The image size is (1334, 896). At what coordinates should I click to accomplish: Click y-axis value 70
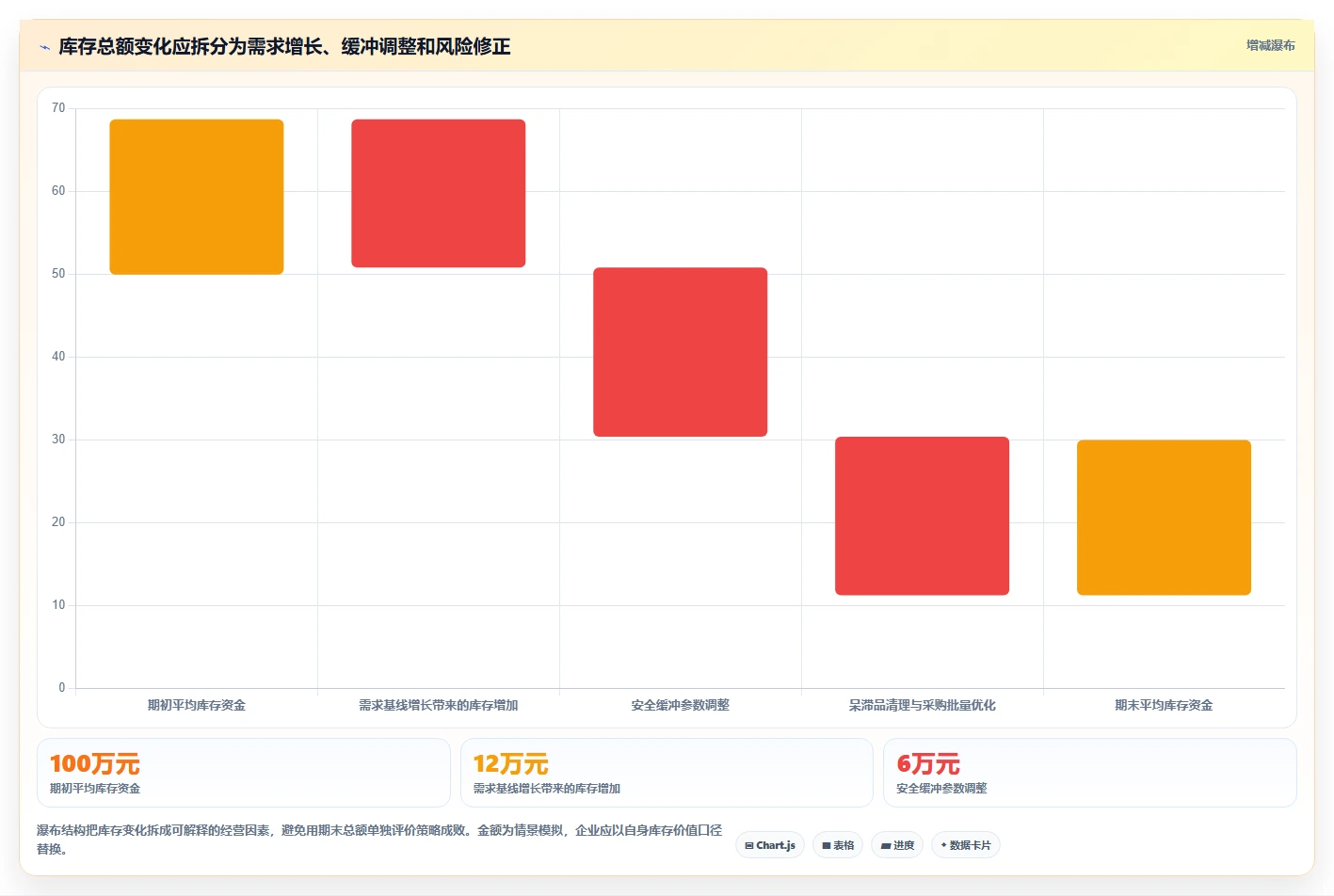[58, 108]
